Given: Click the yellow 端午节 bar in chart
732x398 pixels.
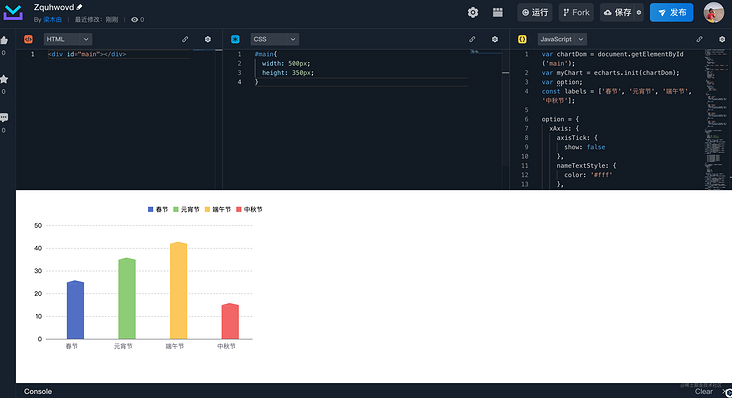Looking at the screenshot, I should click(x=178, y=290).
